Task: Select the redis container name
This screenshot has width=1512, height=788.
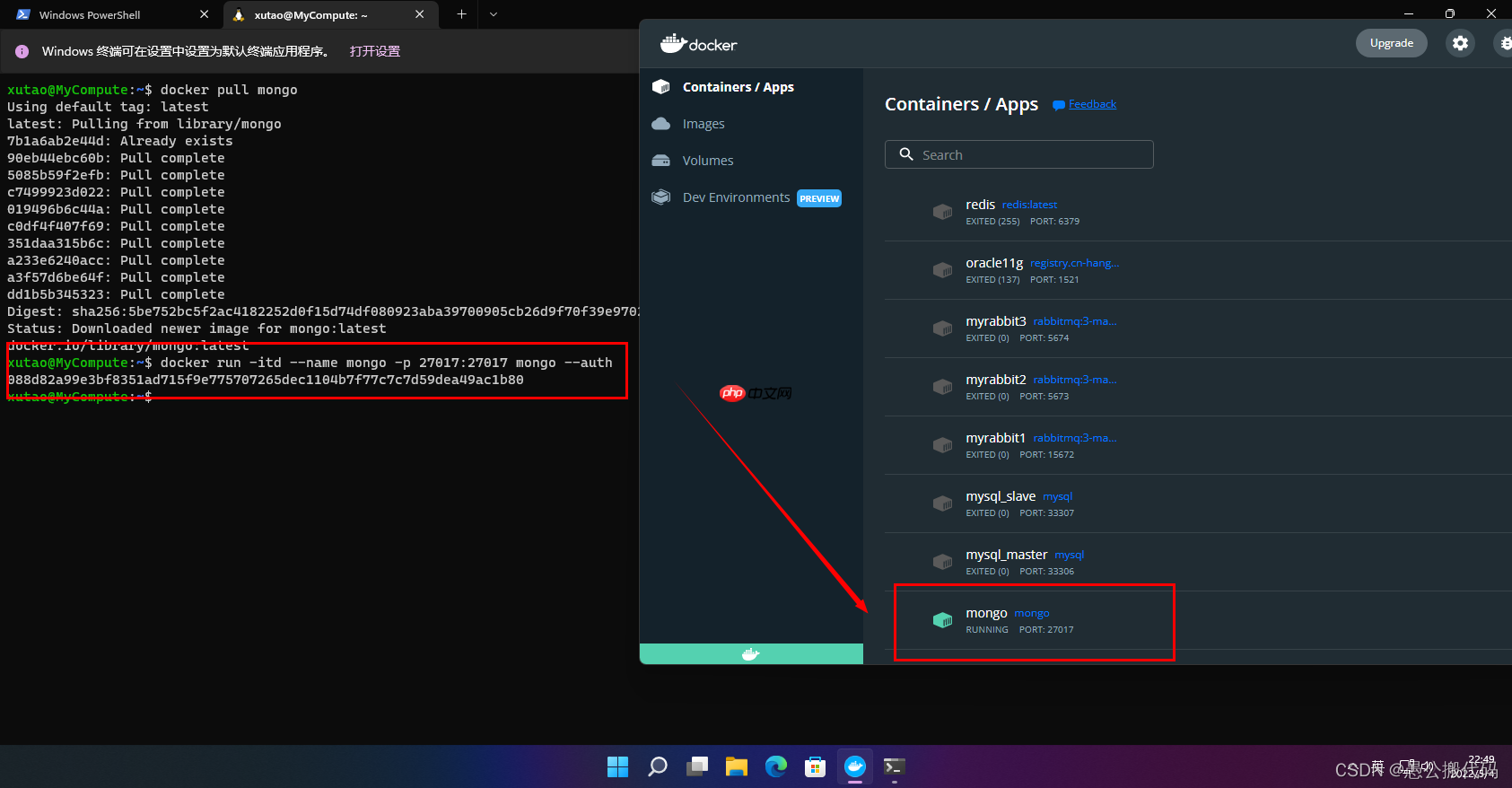Action: coord(980,205)
